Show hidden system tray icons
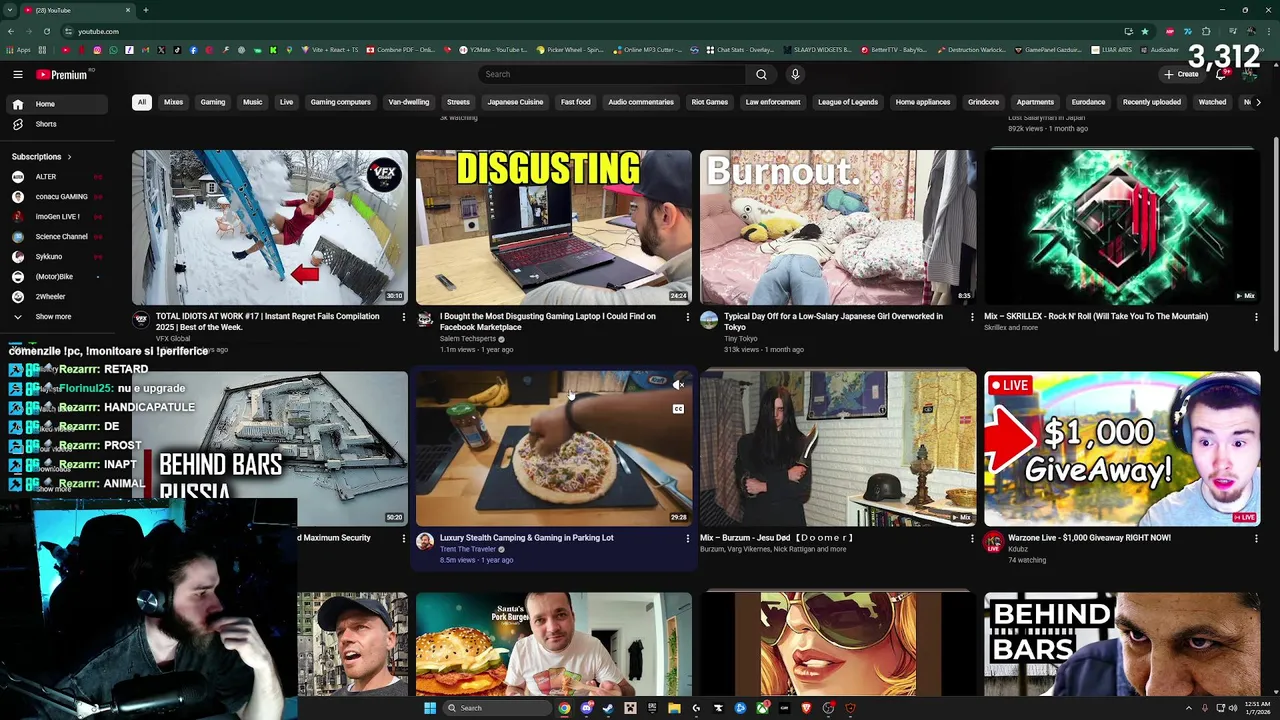 [x=1189, y=708]
